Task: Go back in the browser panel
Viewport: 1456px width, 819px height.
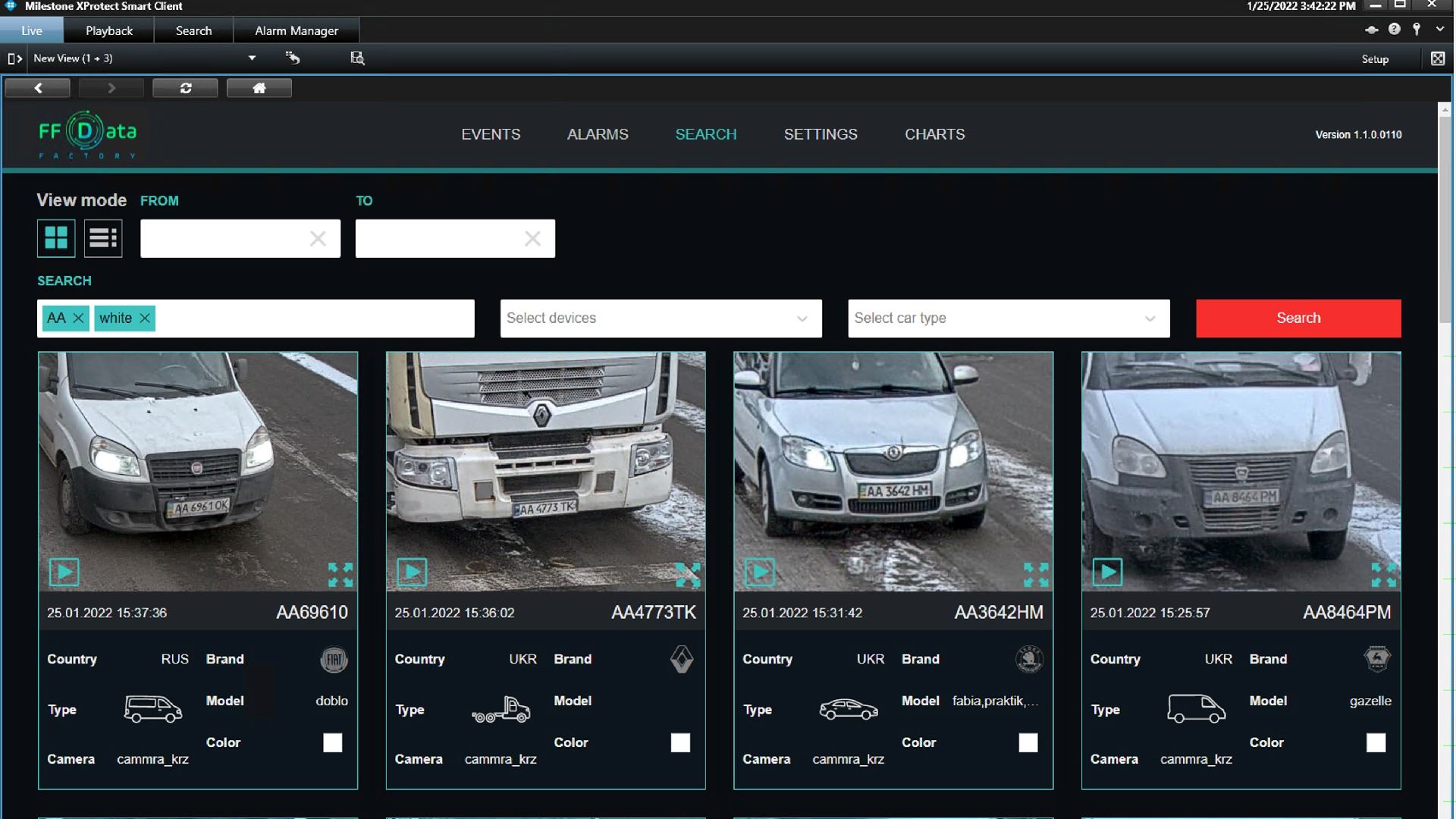Action: 38,88
